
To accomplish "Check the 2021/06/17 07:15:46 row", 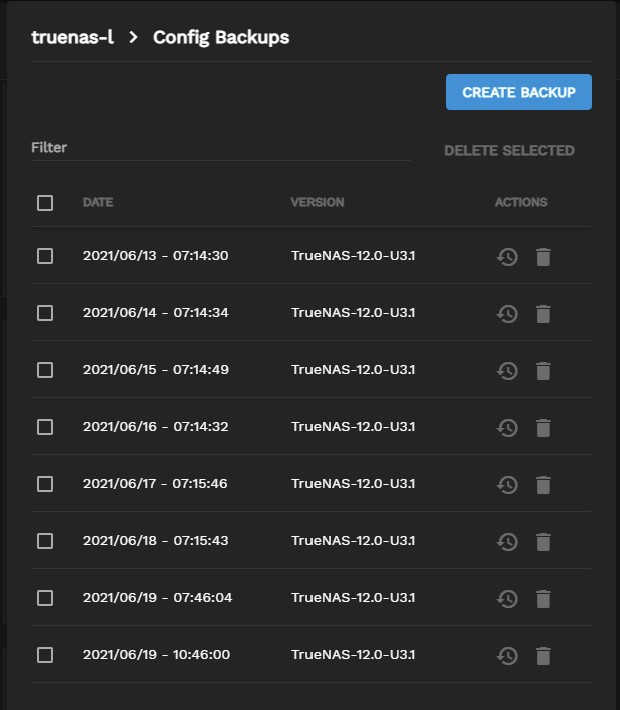I will click(x=45, y=484).
